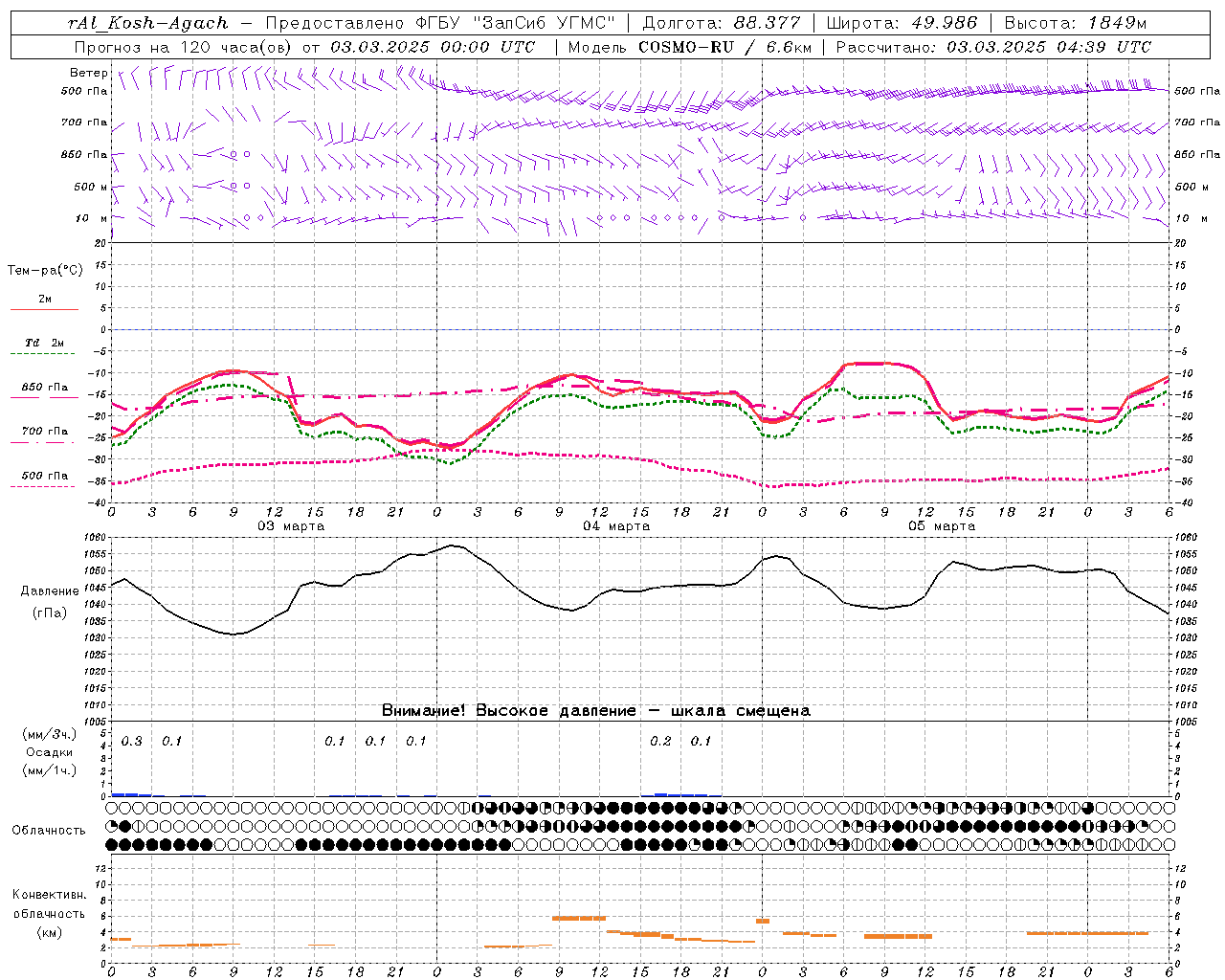This screenshot has height=980, width=1225.
Task: Click the Облачность cloudiness label
Action: click(49, 831)
